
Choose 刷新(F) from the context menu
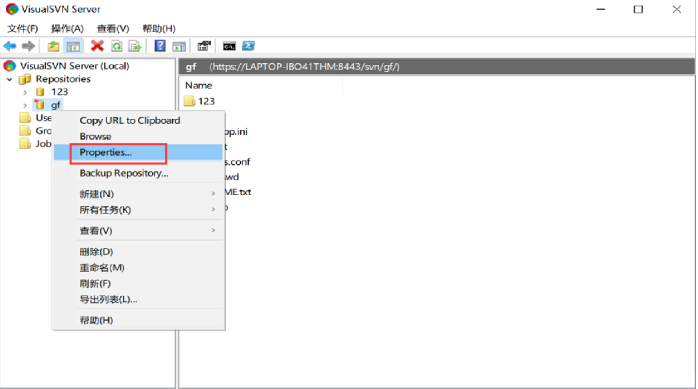pos(138,284)
